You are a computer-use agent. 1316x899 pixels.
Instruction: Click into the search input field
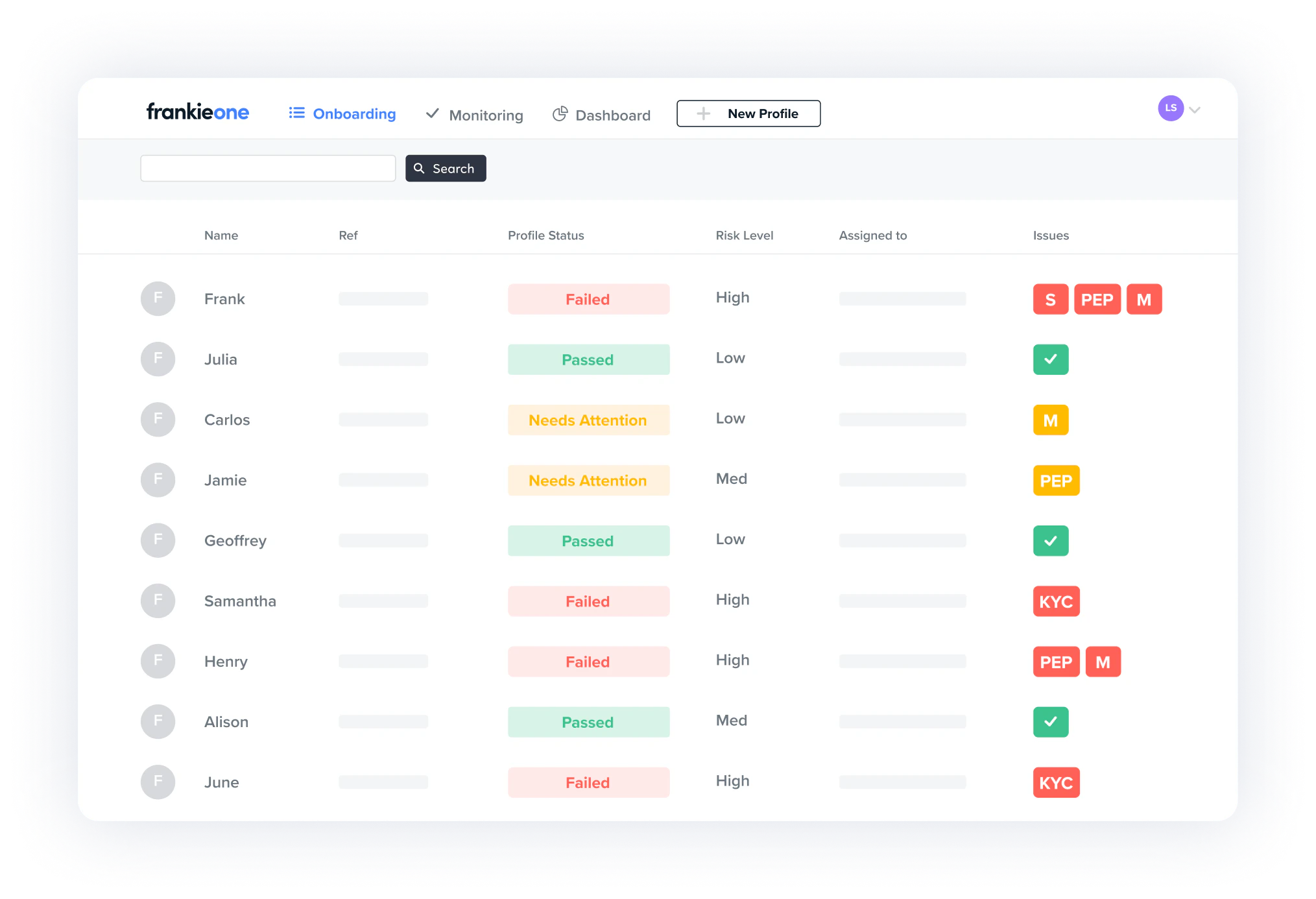point(268,169)
